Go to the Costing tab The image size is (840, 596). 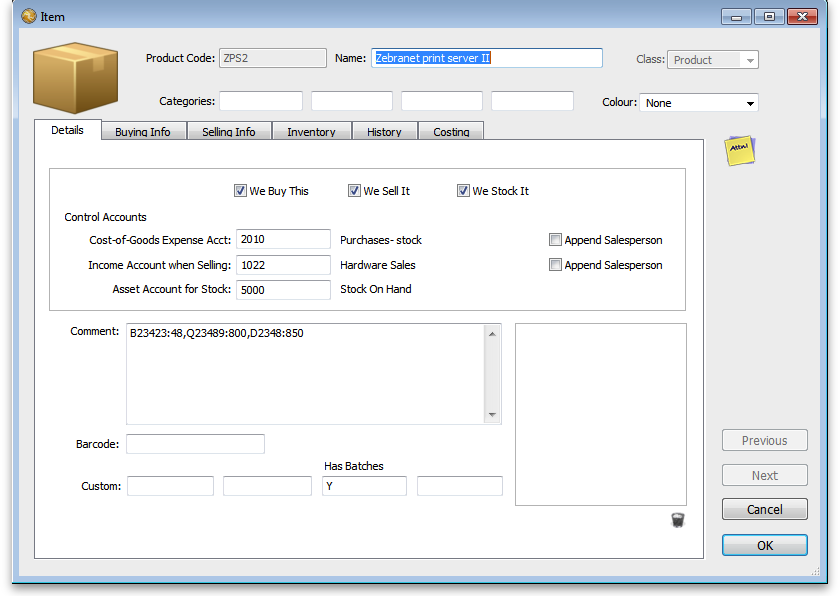click(451, 132)
